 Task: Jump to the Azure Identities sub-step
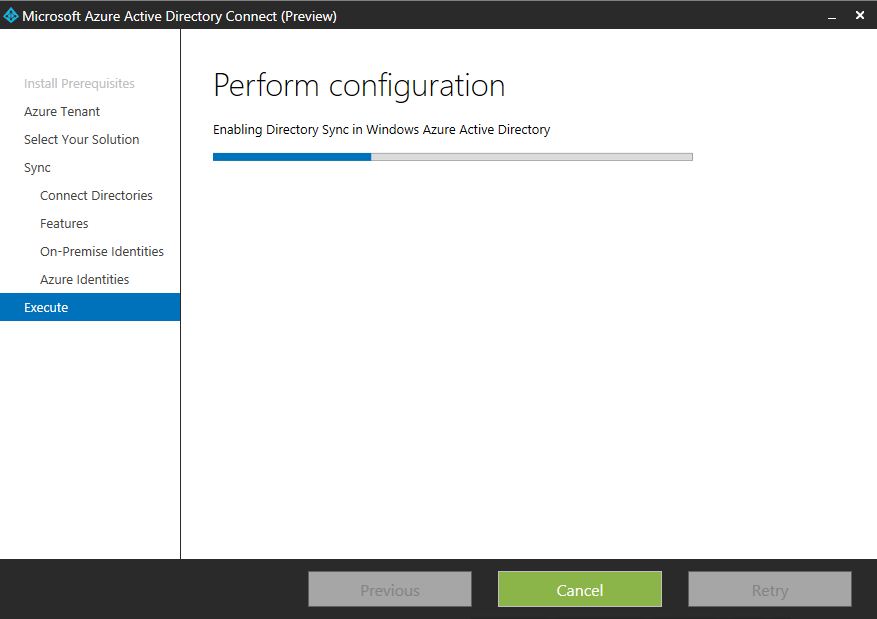coord(84,280)
